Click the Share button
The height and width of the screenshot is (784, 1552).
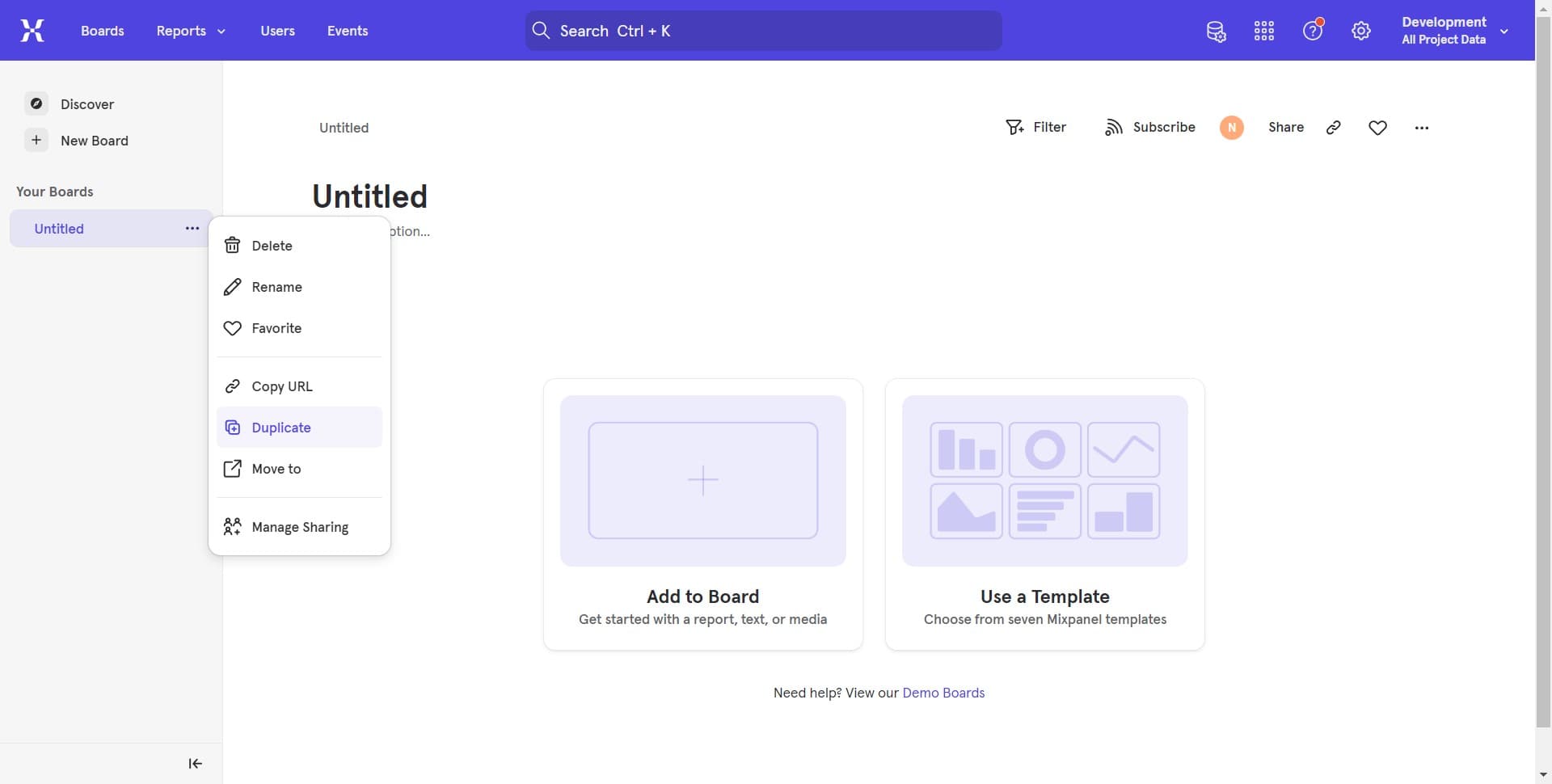click(1285, 128)
